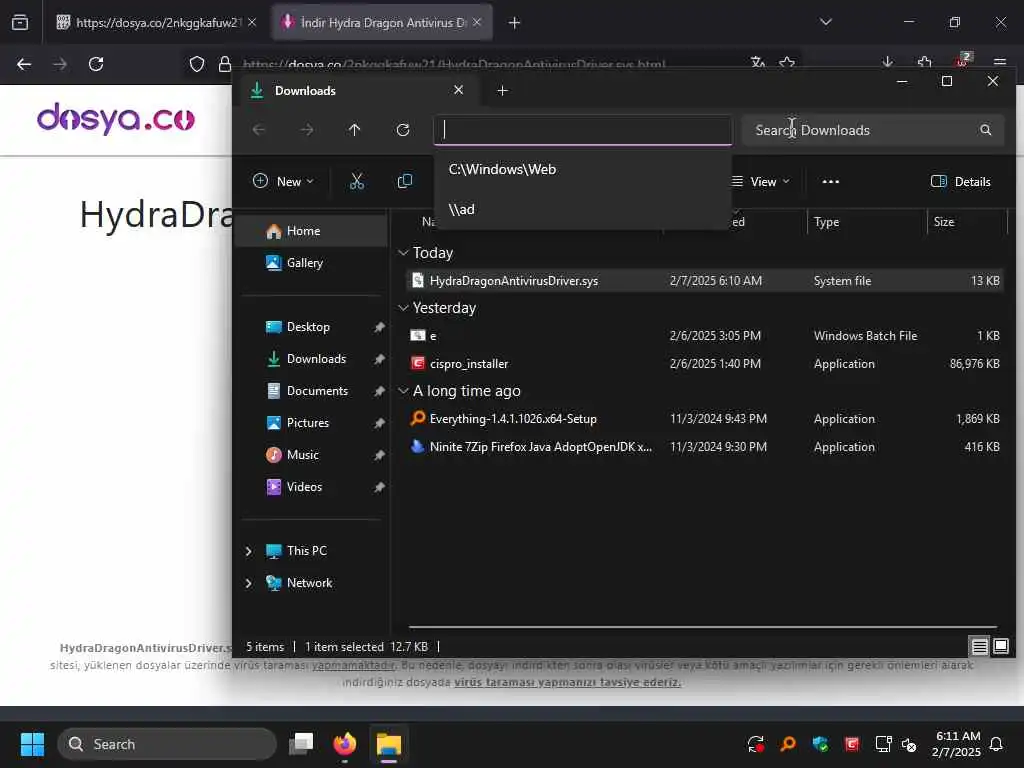Screen dimensions: 1024x768
Task: Collapse the A long time ago group
Action: pos(404,391)
